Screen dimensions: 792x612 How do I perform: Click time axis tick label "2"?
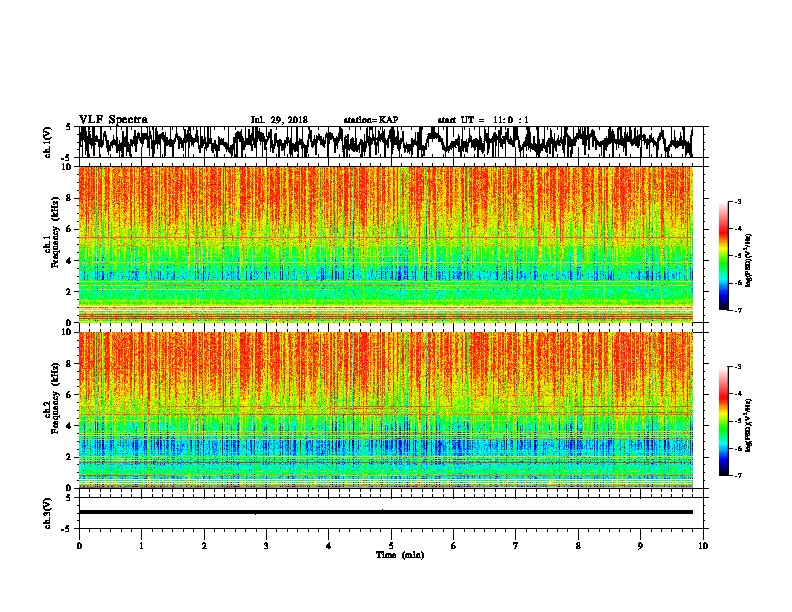point(204,546)
